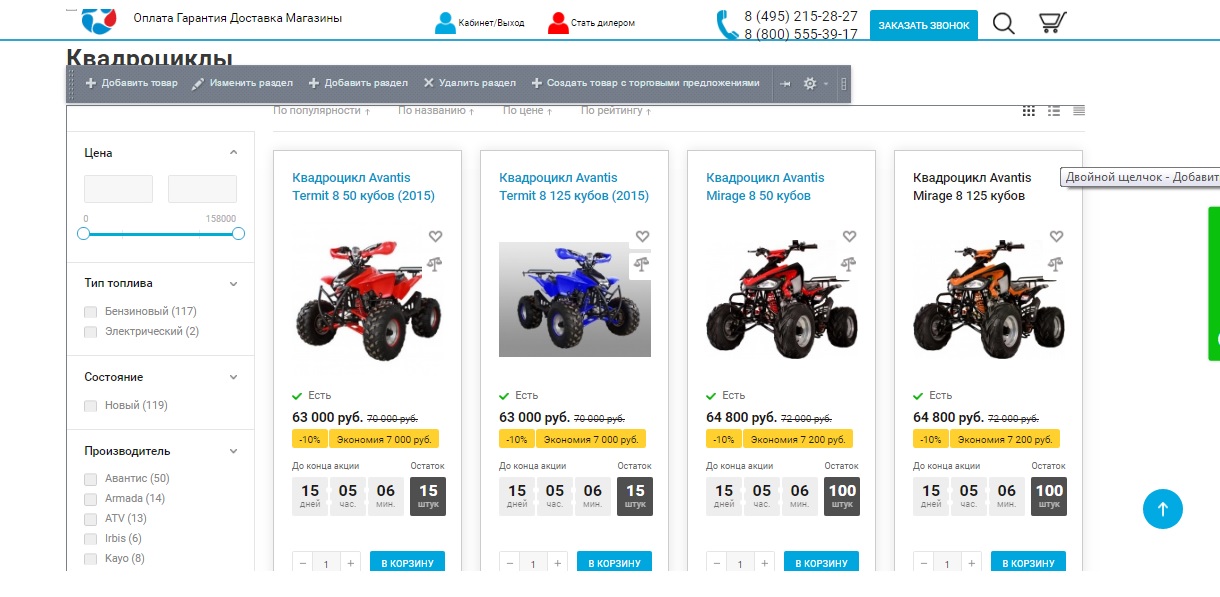The image size is (1220, 597).
Task: Expand the Производитель filter chevron
Action: (x=234, y=452)
